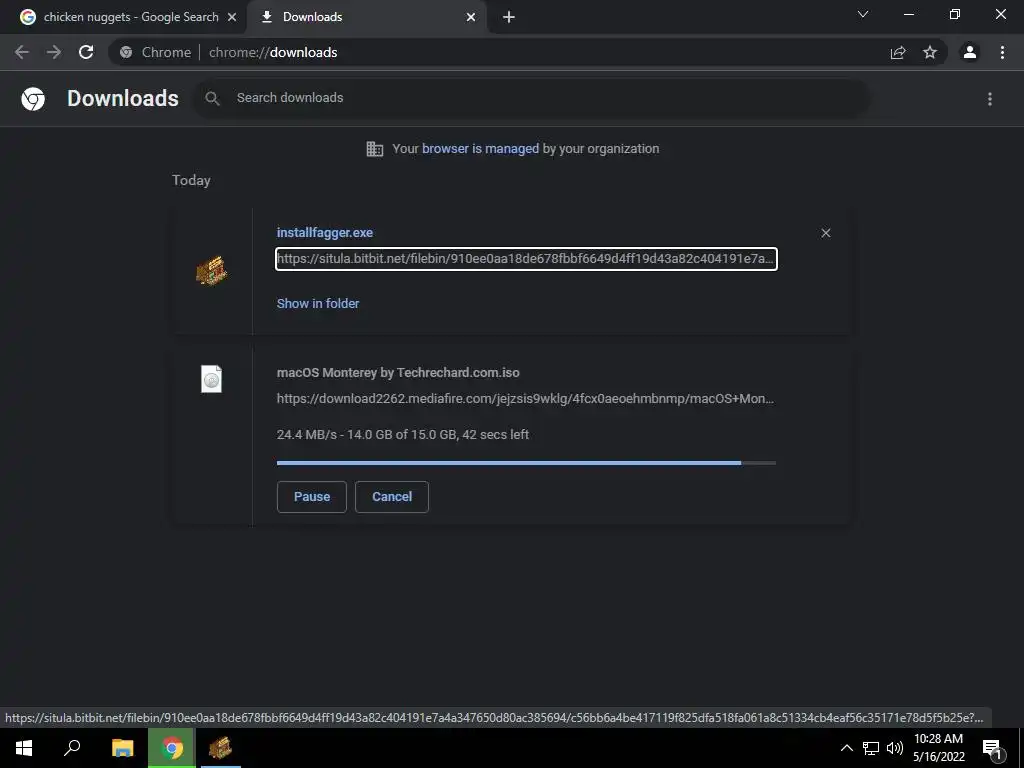Close the chicken nuggets search tab
The image size is (1024, 768).
(232, 17)
